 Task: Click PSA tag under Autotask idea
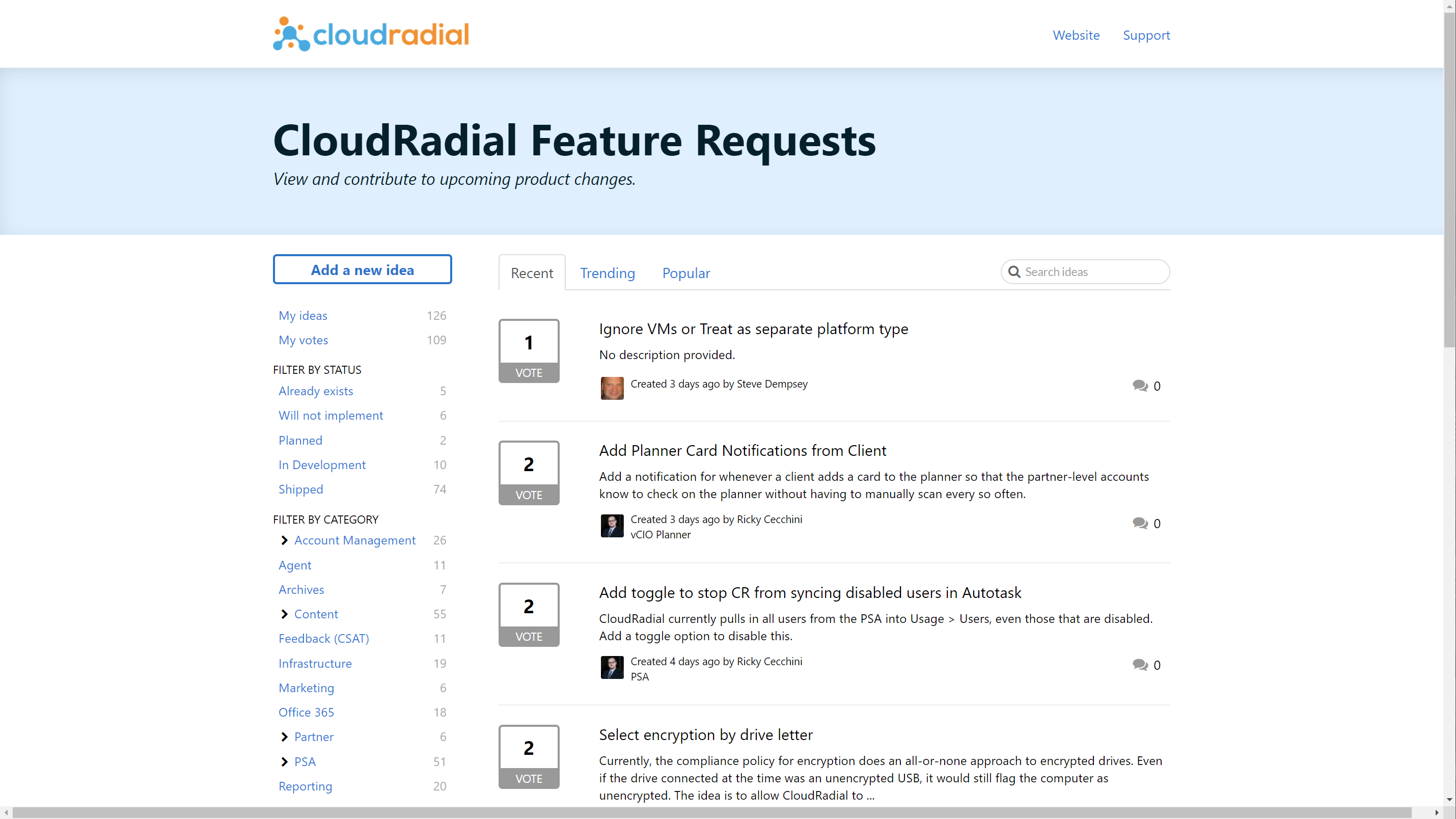(x=639, y=676)
